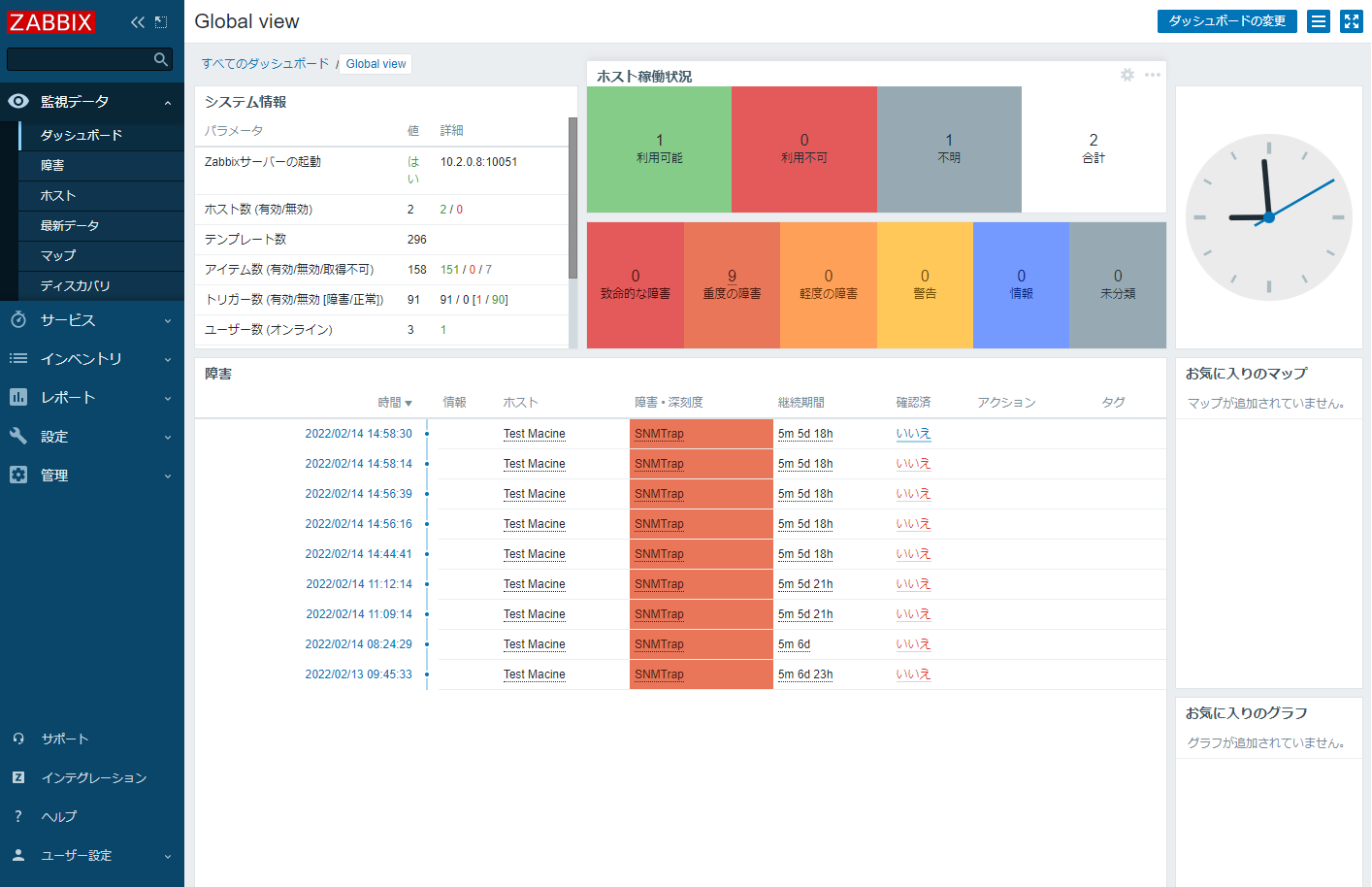Open マップ in sidebar
Screen dimensions: 1372x887
coord(101,255)
